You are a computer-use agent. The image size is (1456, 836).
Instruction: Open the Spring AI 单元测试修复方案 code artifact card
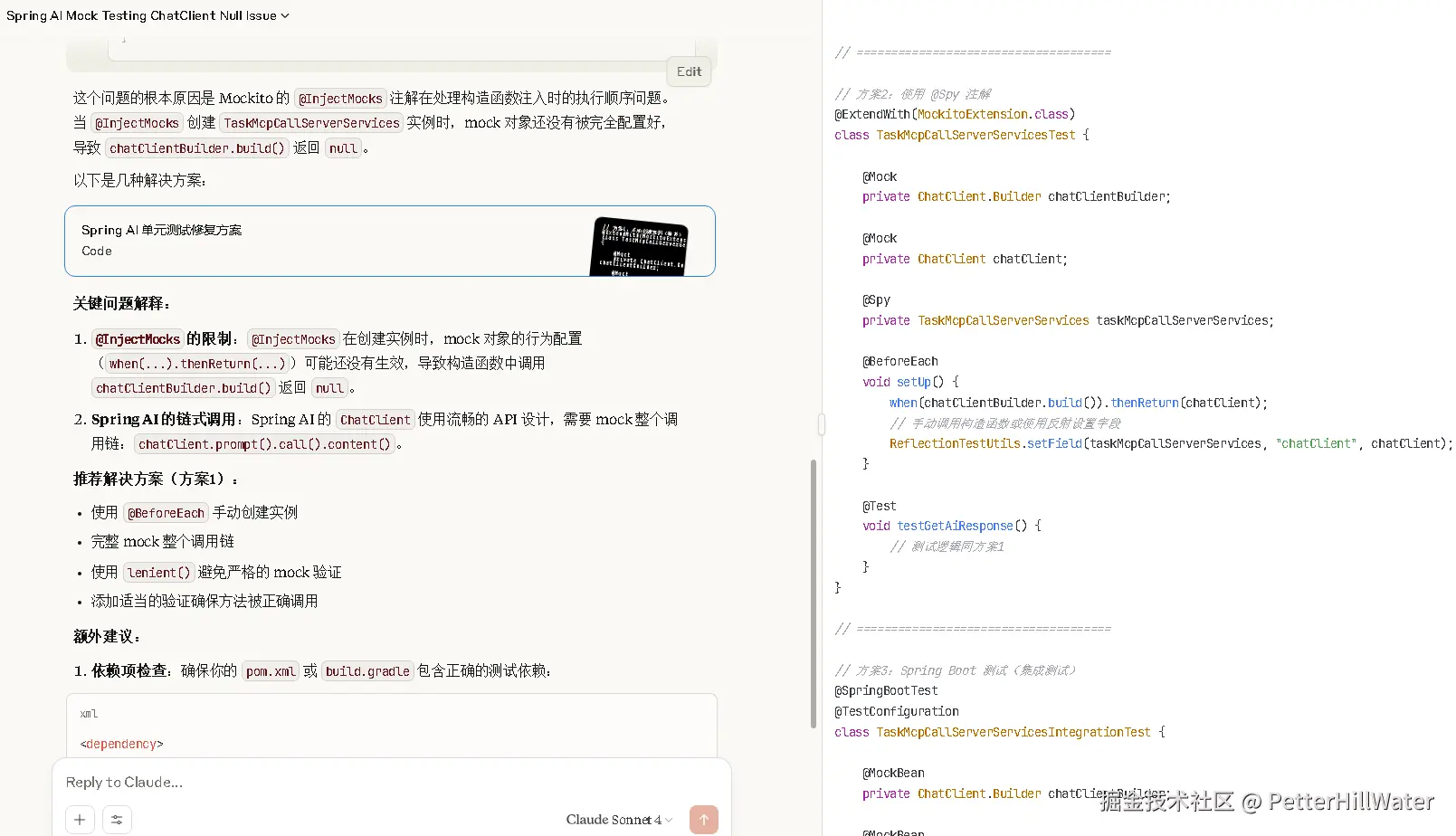tap(390, 241)
